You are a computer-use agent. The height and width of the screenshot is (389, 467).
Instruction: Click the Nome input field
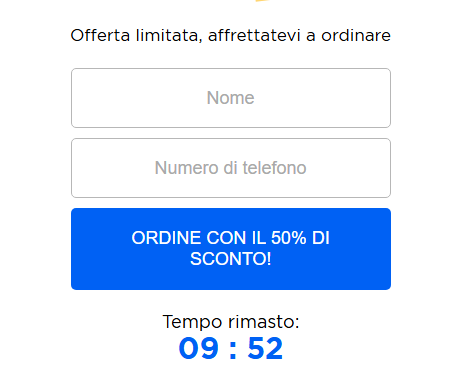click(231, 98)
